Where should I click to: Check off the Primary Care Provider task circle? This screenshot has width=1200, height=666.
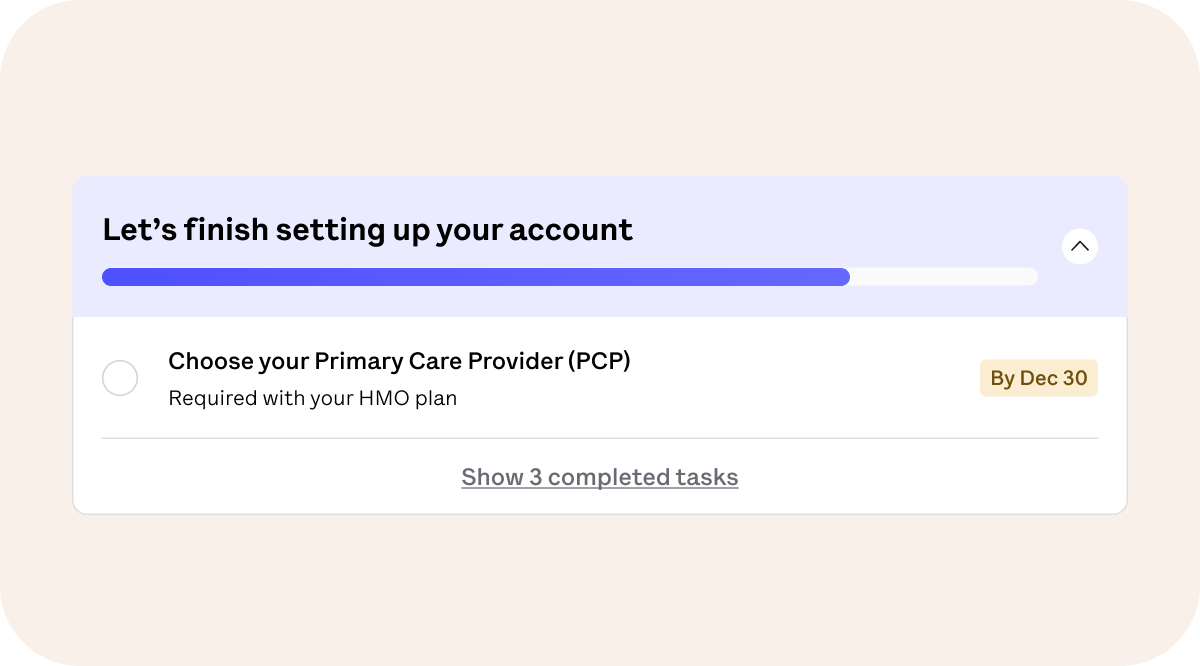(x=120, y=378)
